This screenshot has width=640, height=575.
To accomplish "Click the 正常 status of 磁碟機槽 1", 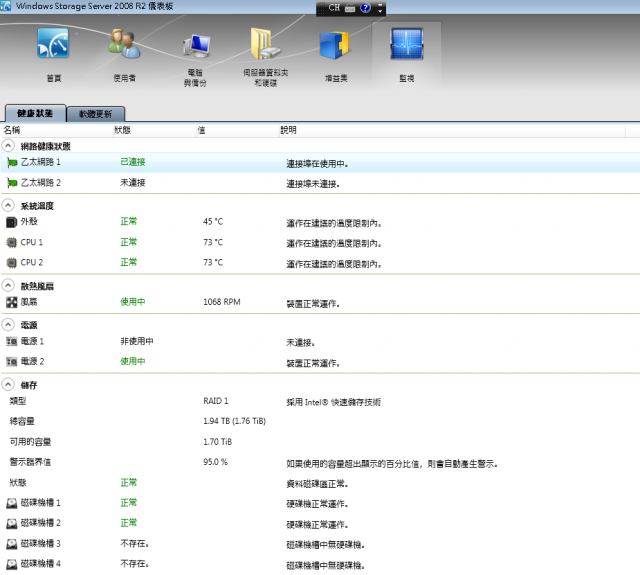I will click(129, 503).
